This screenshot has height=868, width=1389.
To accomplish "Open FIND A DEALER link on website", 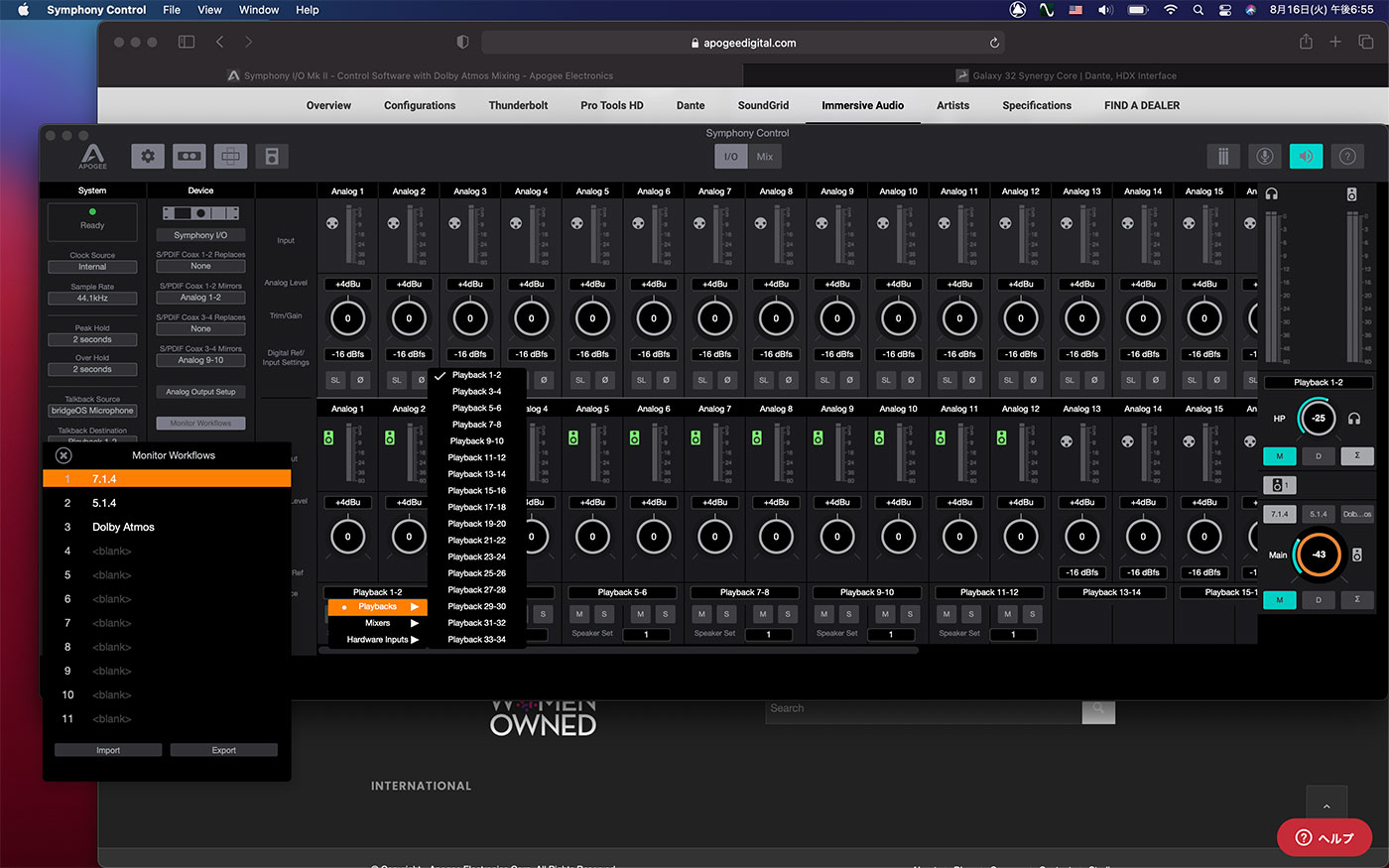I will (1142, 105).
